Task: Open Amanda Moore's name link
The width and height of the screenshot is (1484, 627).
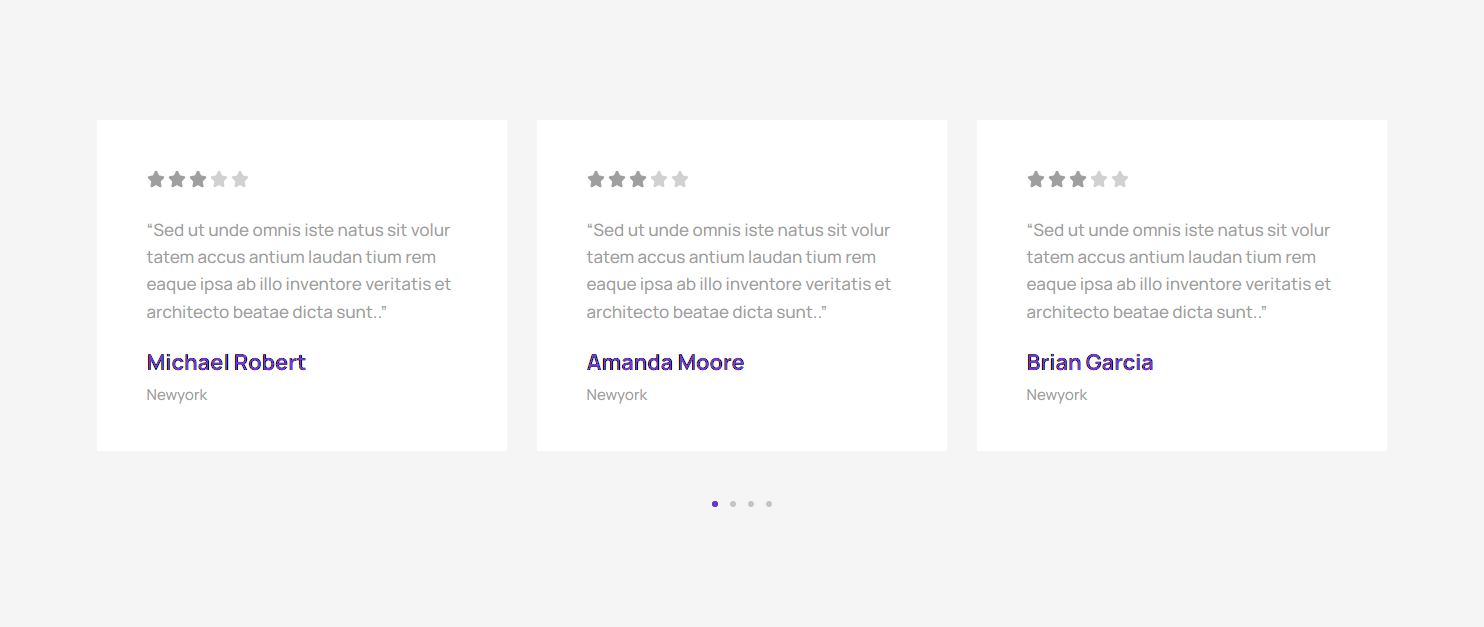Action: point(665,362)
